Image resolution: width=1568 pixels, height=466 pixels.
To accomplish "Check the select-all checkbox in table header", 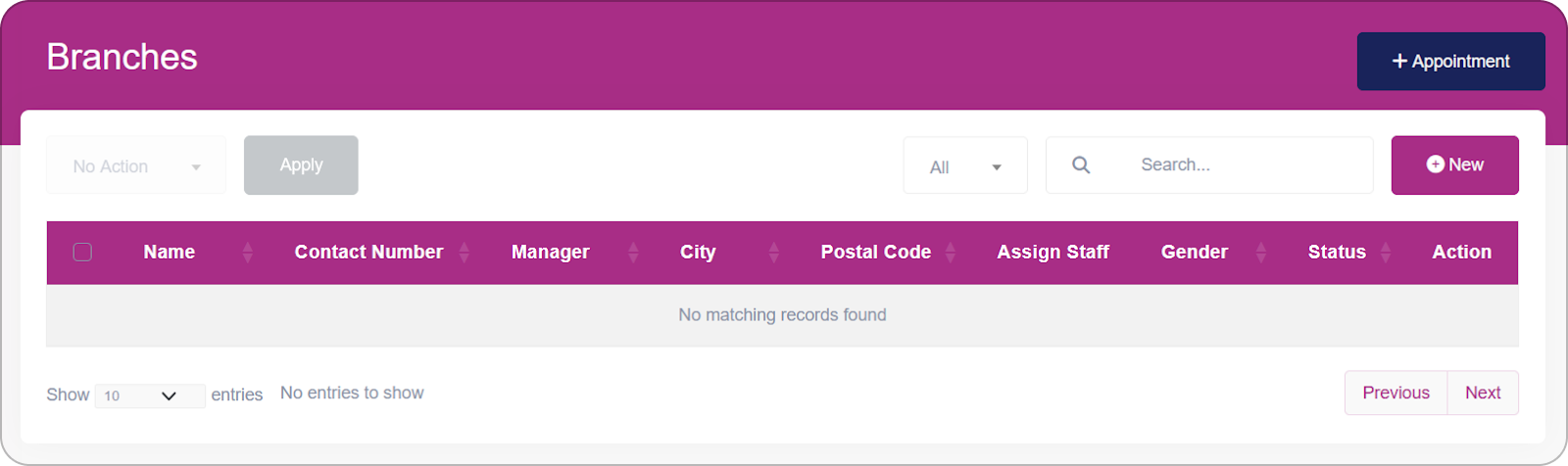I will pos(83,253).
